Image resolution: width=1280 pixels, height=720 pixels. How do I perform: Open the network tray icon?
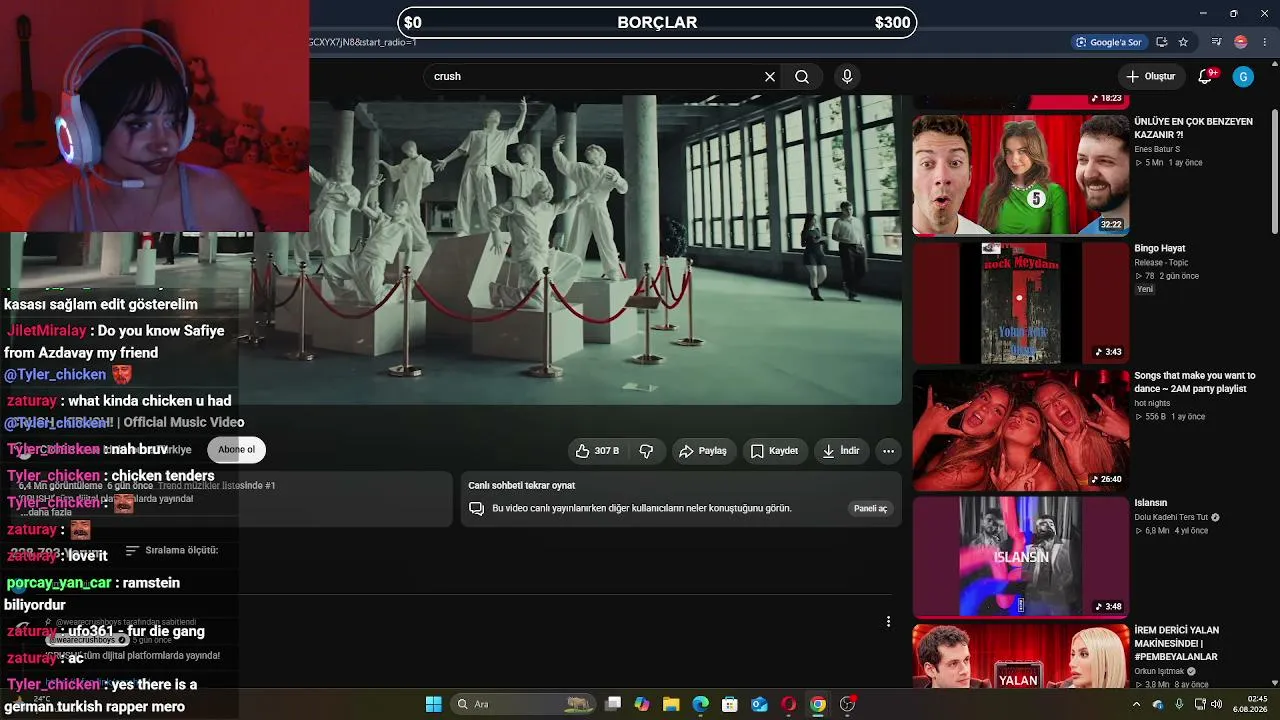coord(1200,704)
